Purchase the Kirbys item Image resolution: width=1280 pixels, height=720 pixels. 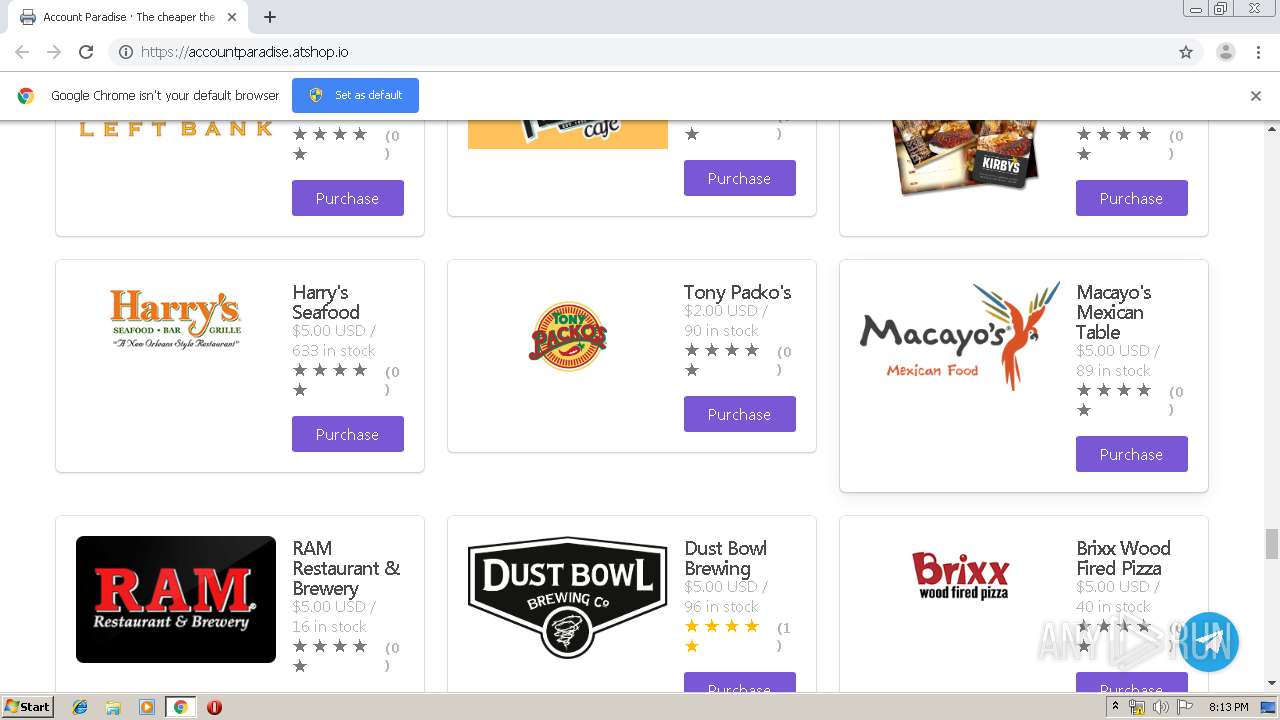pos(1132,198)
